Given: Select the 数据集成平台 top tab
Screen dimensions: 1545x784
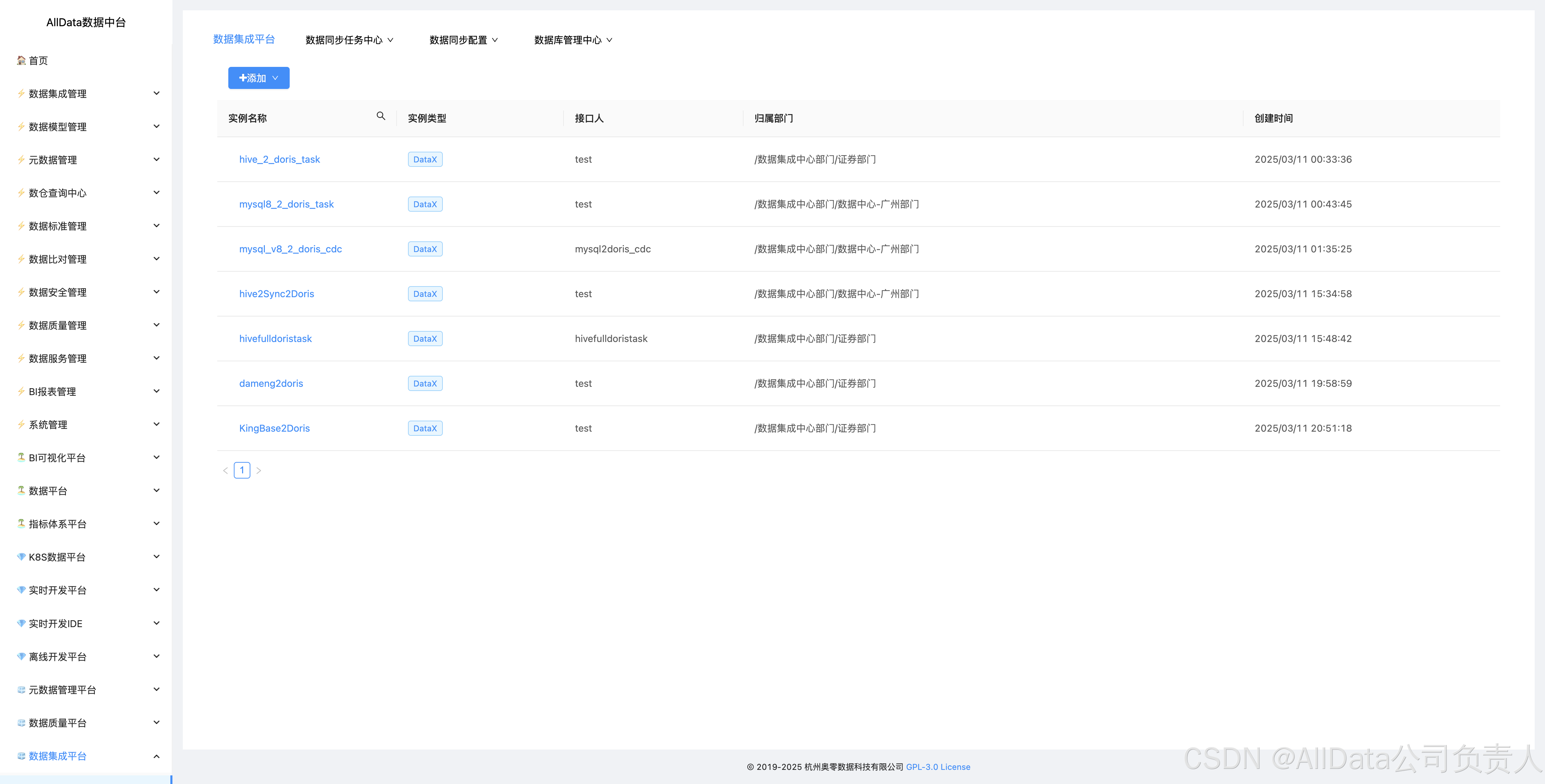Looking at the screenshot, I should tap(244, 40).
